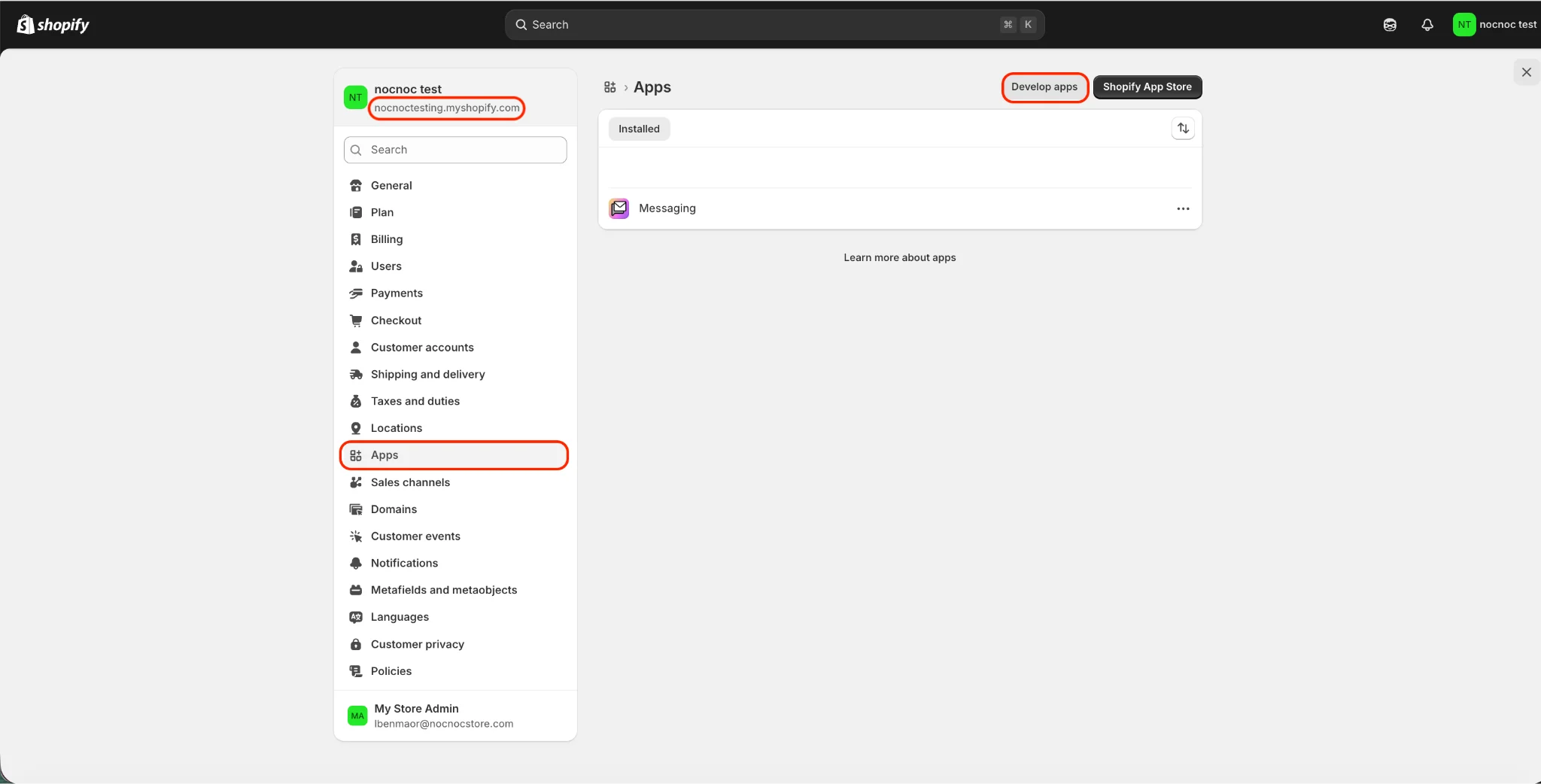Click the Notifications bell icon in sidebar

coord(356,564)
